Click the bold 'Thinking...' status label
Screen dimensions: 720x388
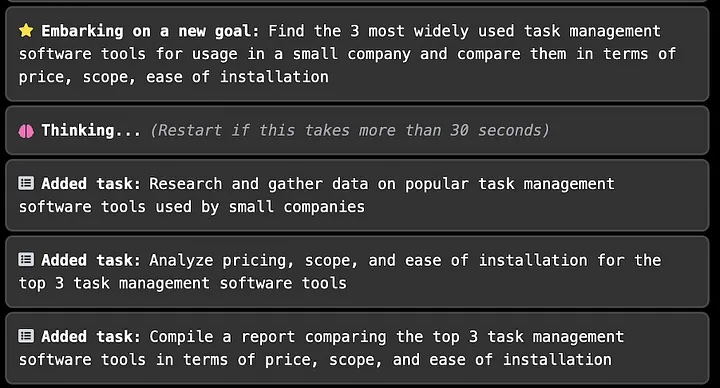[x=91, y=130]
